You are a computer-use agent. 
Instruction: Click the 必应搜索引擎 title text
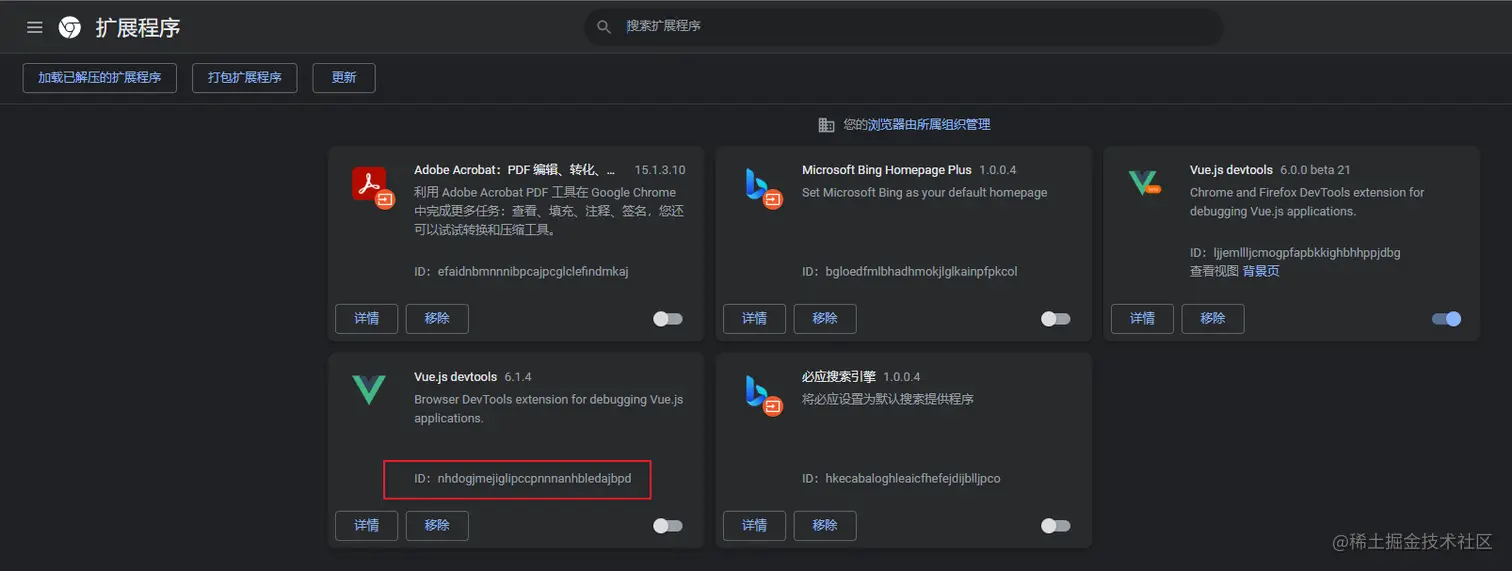click(x=839, y=377)
